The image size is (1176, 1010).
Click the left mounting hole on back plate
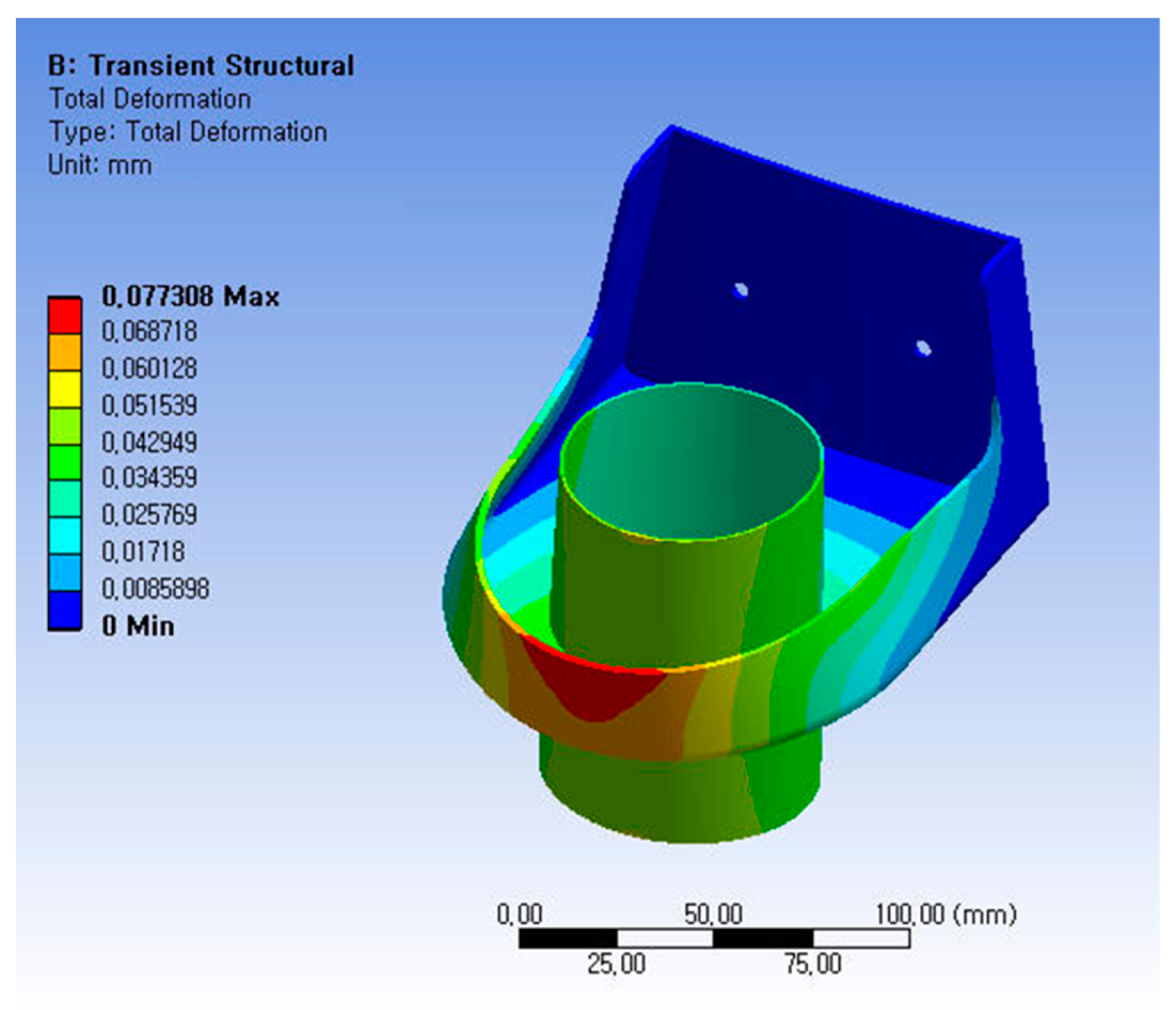[x=741, y=290]
